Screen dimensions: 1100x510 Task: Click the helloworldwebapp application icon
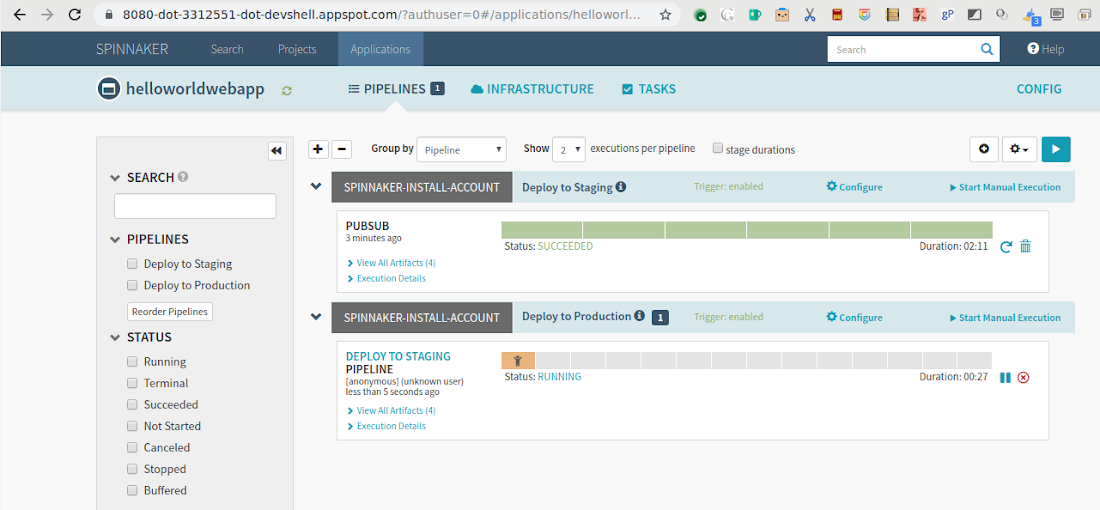tap(109, 89)
